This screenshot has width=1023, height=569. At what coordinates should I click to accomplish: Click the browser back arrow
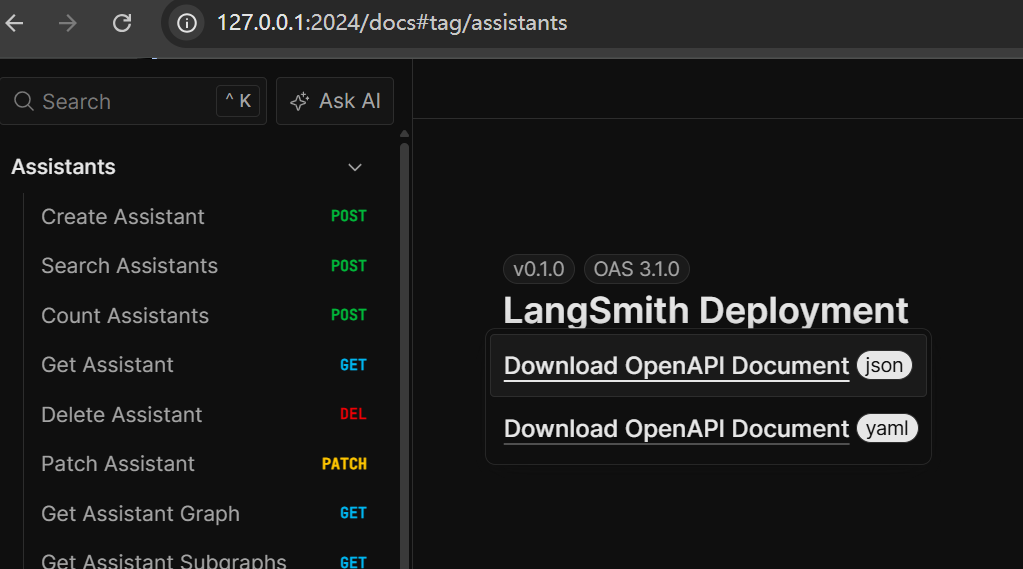(x=14, y=23)
